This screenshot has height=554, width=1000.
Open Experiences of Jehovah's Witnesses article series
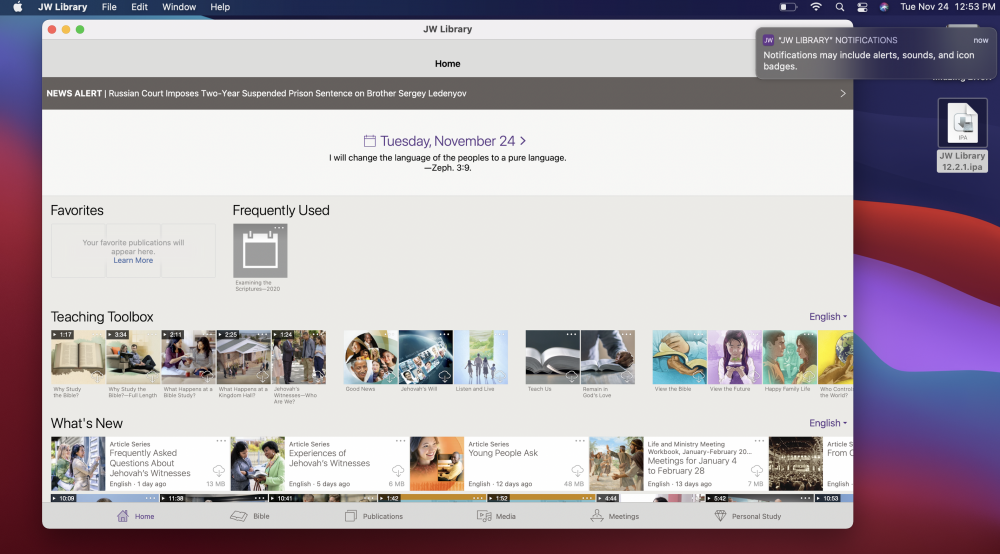[x=319, y=463]
